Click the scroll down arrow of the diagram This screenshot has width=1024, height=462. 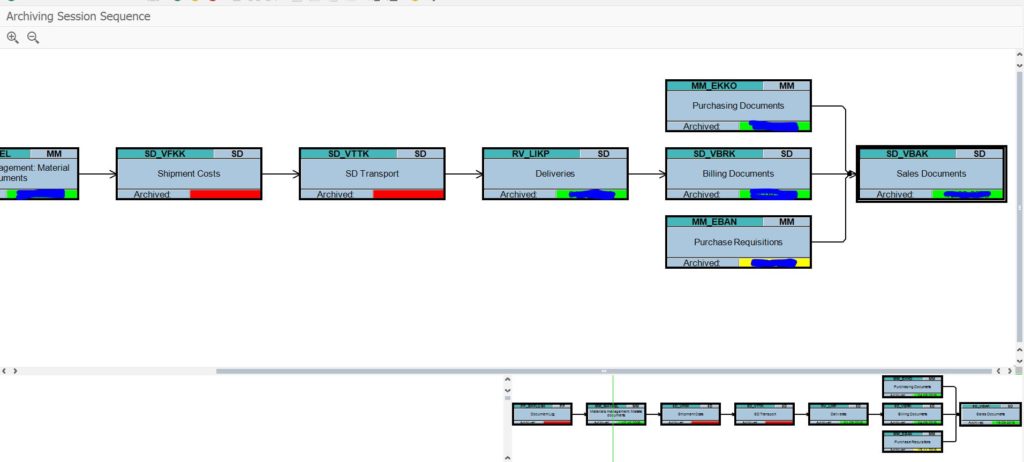[x=1019, y=359]
